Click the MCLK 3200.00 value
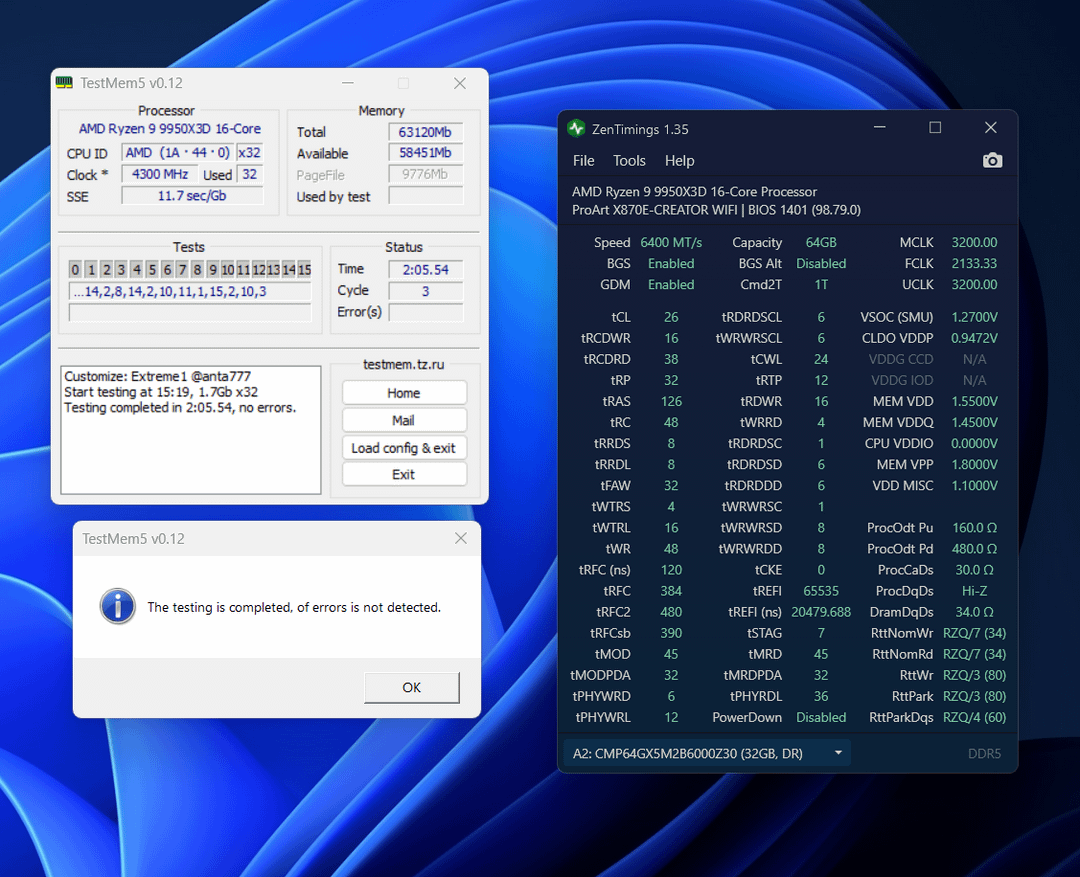The width and height of the screenshot is (1080, 877). click(974, 243)
